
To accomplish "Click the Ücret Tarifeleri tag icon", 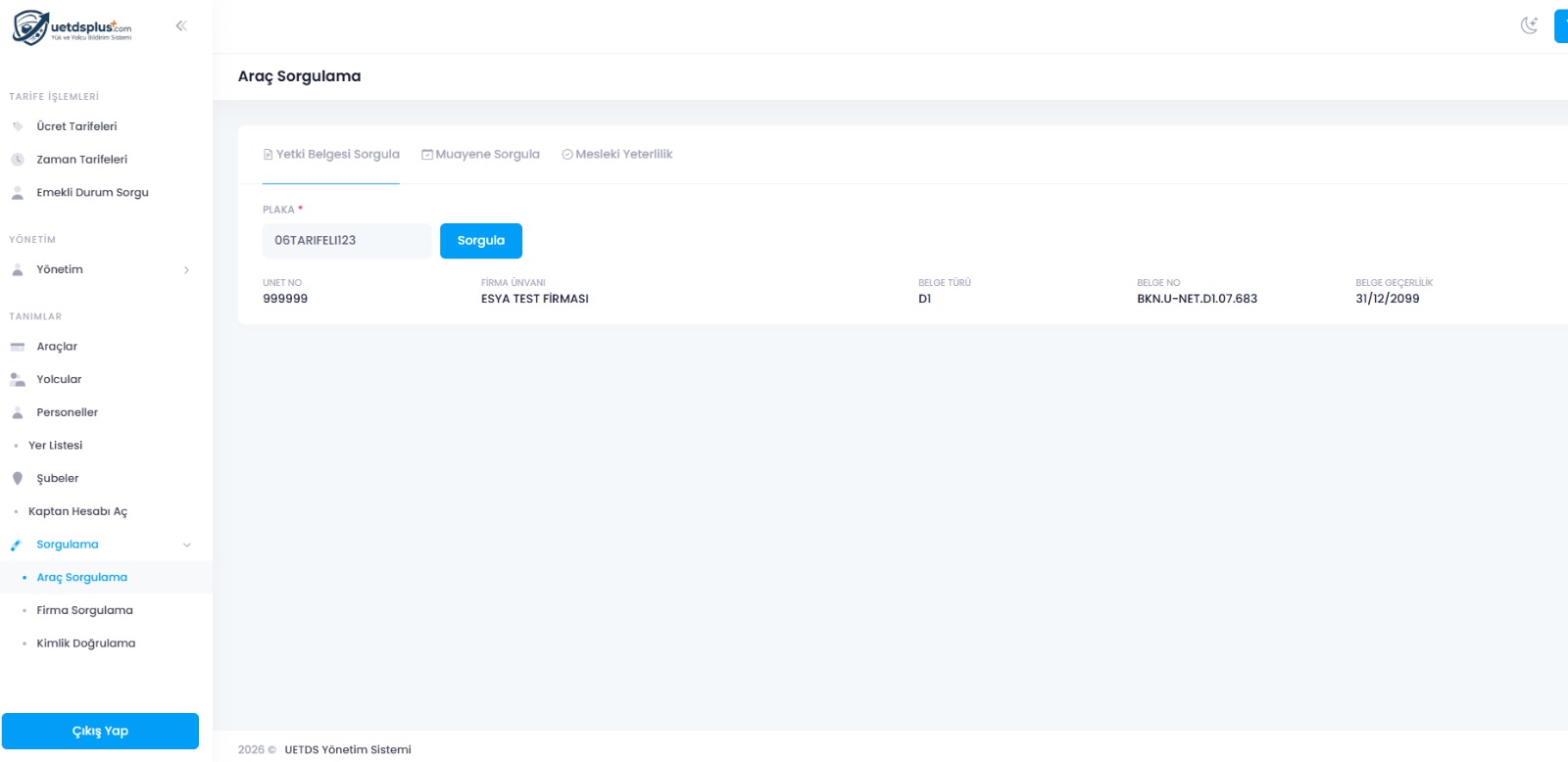I will [x=18, y=126].
